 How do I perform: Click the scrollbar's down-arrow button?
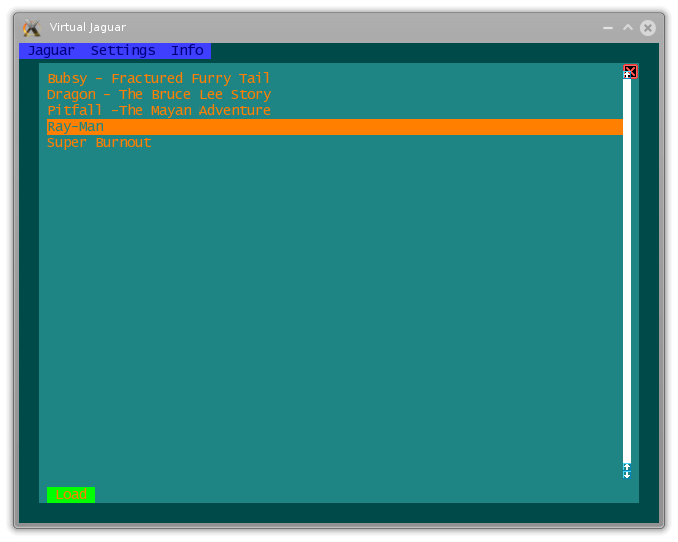point(627,475)
